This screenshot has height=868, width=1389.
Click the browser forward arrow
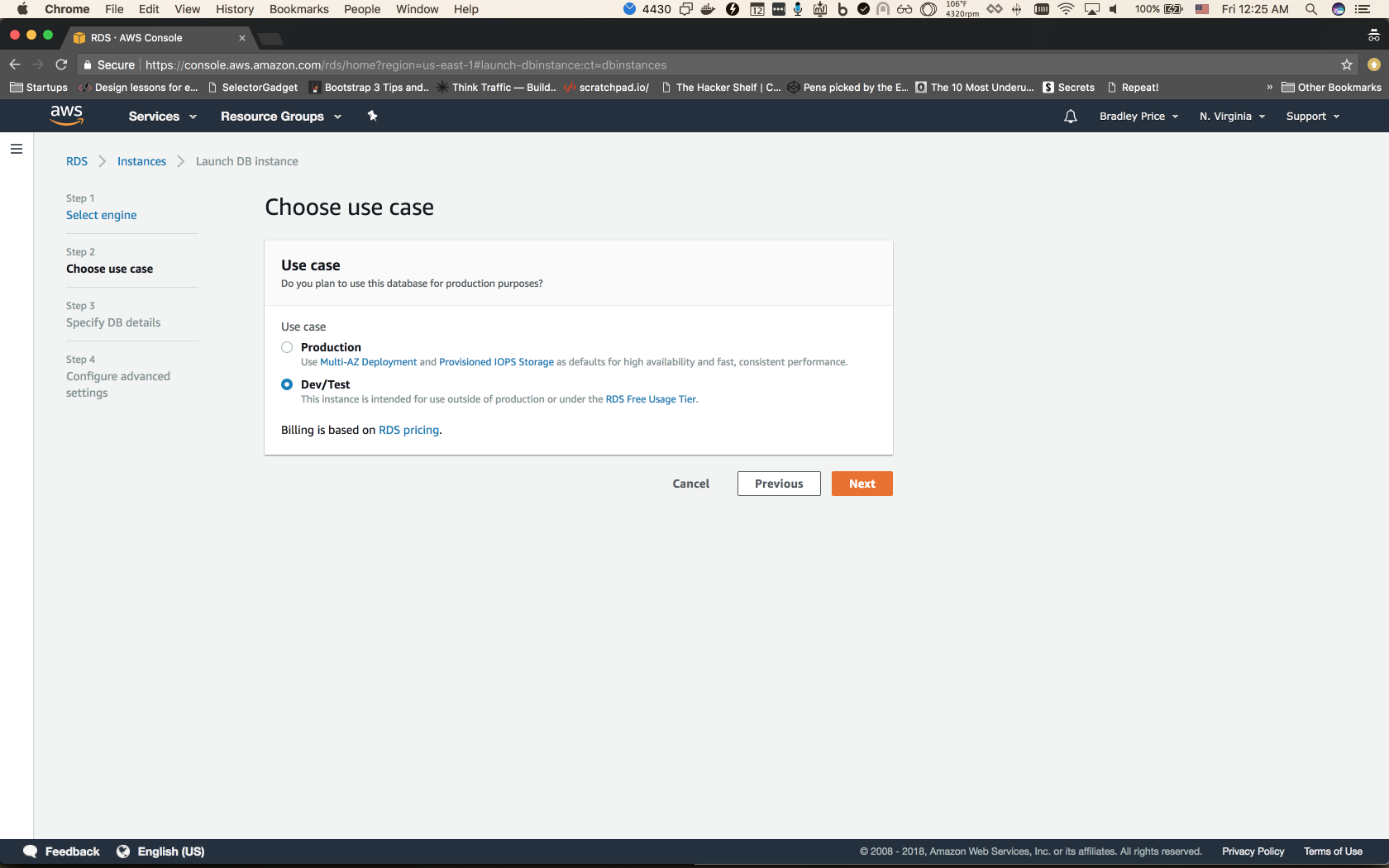click(38, 64)
